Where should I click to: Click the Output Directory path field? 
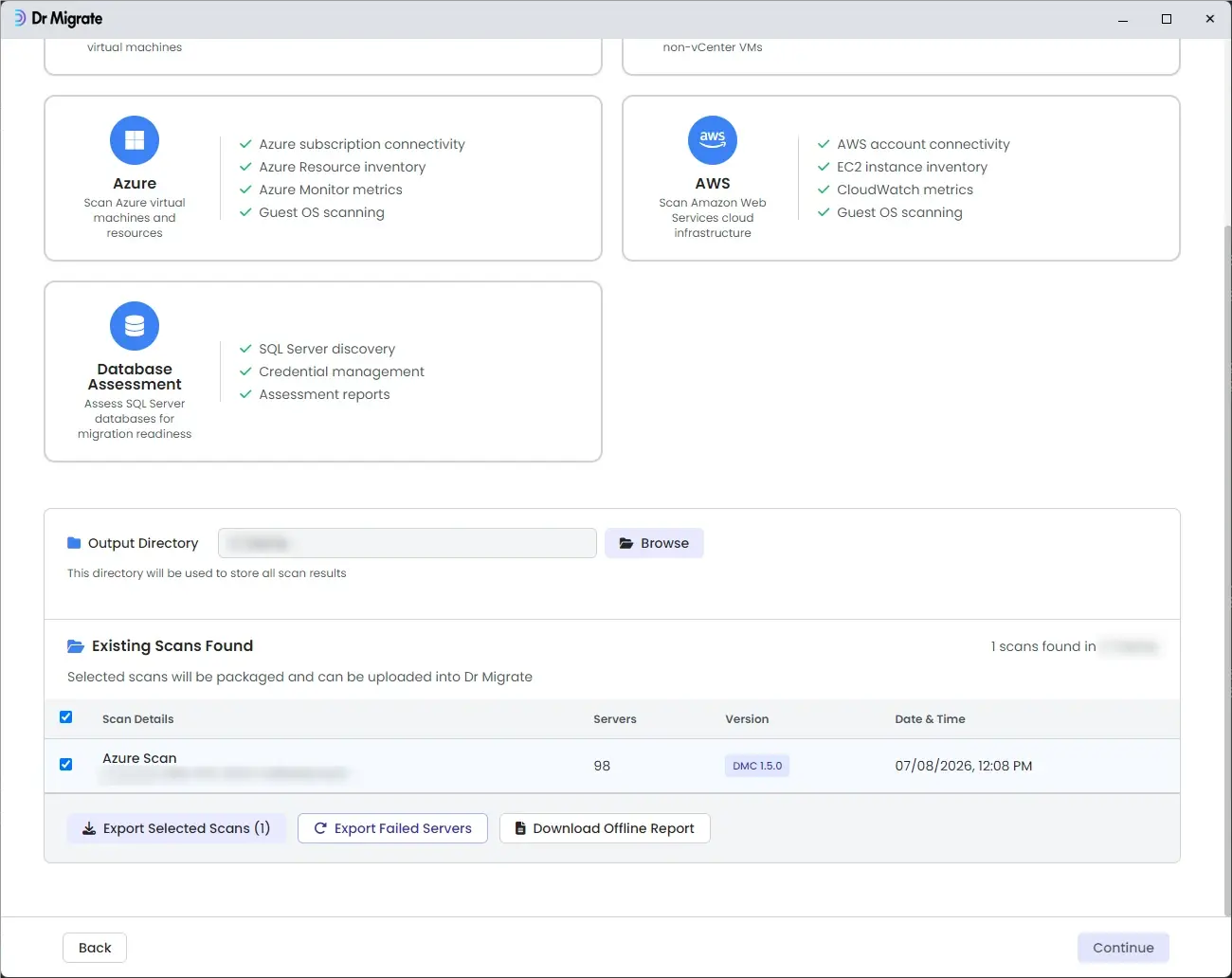[x=408, y=543]
